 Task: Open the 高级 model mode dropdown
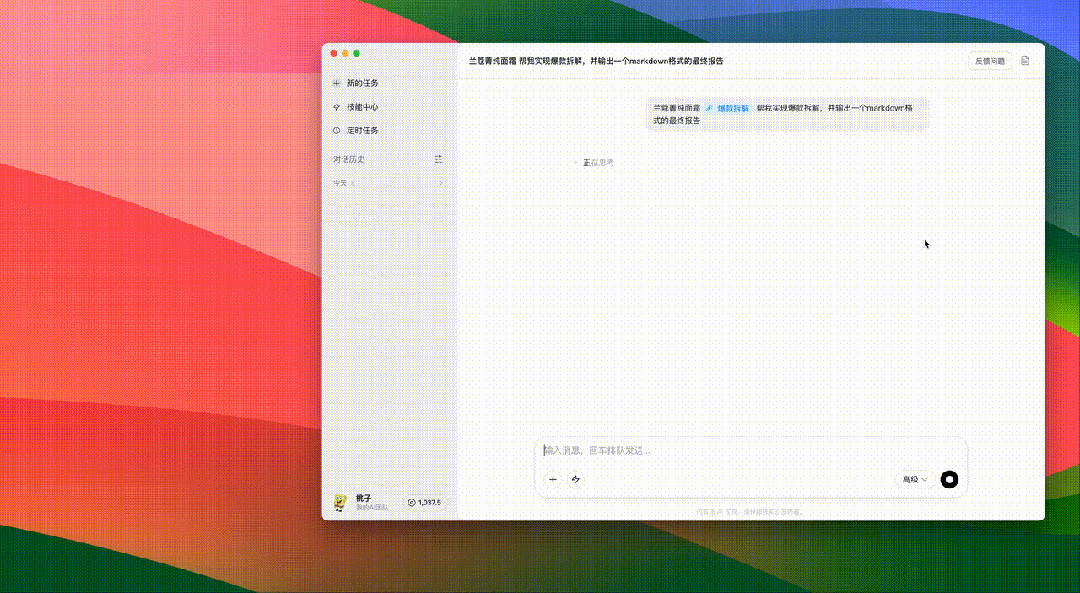point(914,479)
